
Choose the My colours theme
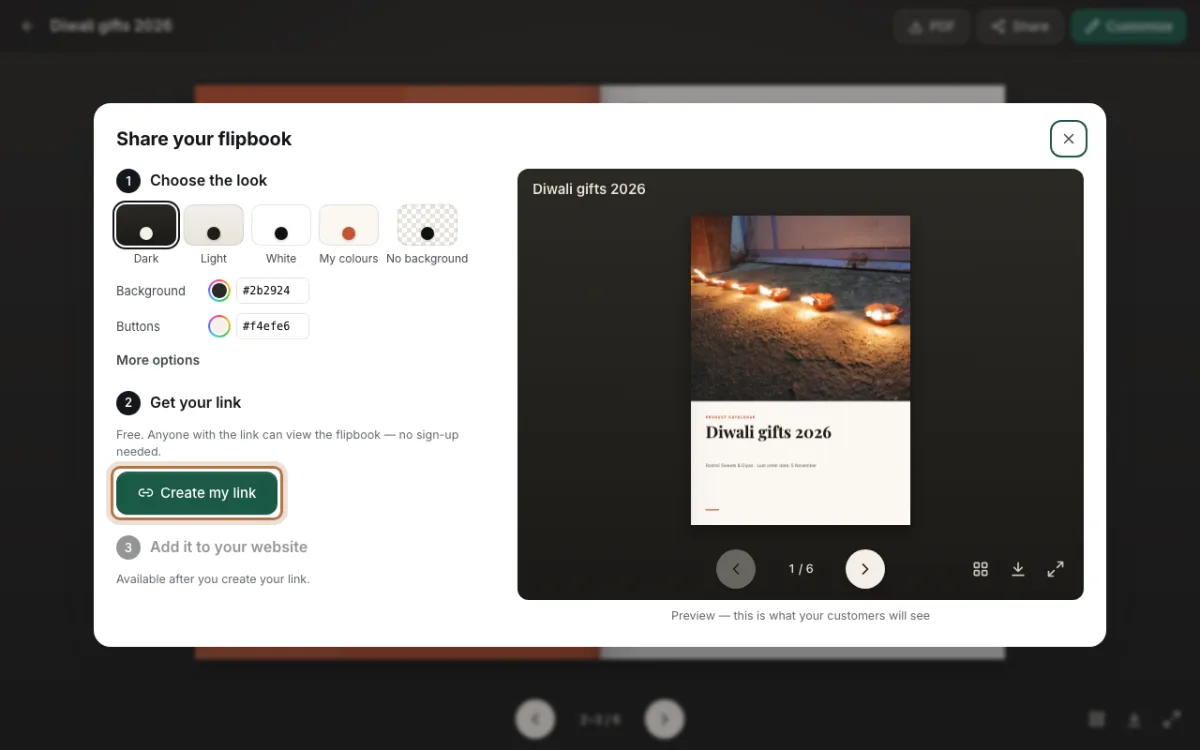point(349,225)
